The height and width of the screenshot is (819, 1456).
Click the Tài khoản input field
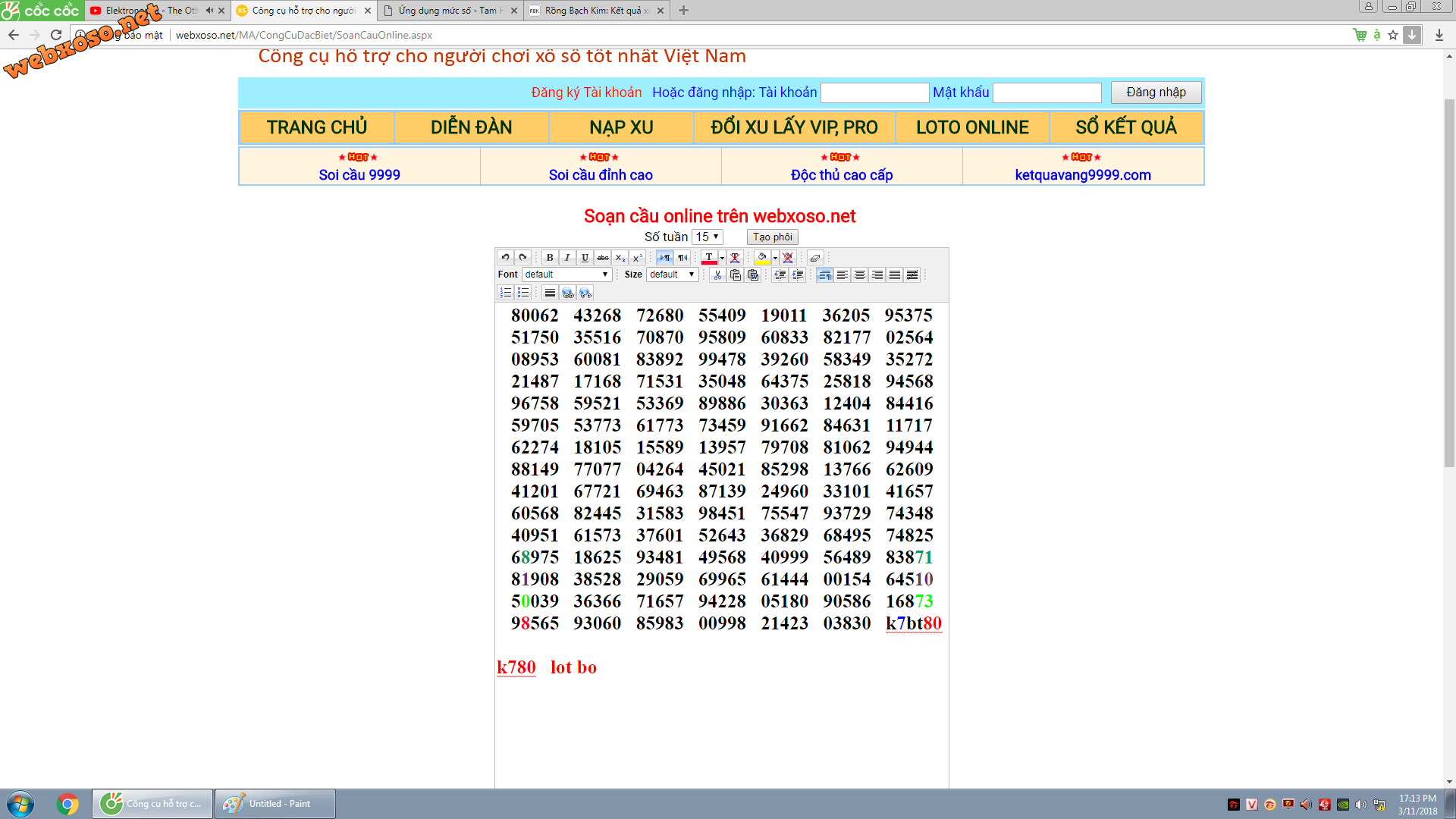[x=874, y=93]
